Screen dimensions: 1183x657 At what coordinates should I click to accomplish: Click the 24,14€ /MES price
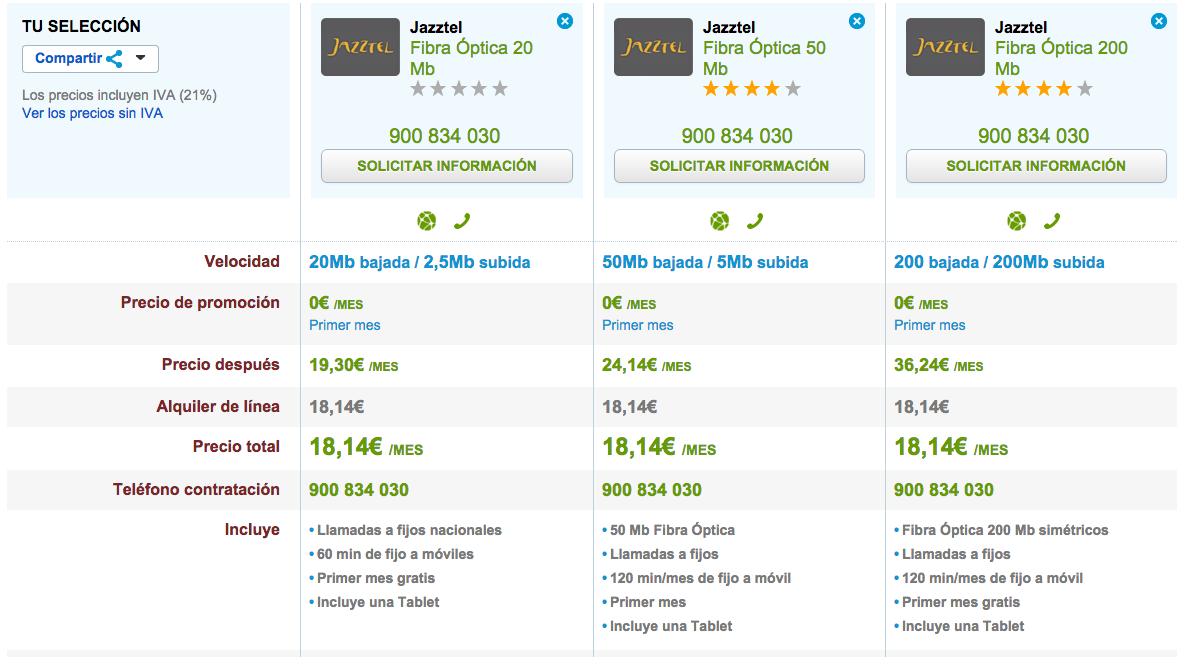[x=647, y=366]
